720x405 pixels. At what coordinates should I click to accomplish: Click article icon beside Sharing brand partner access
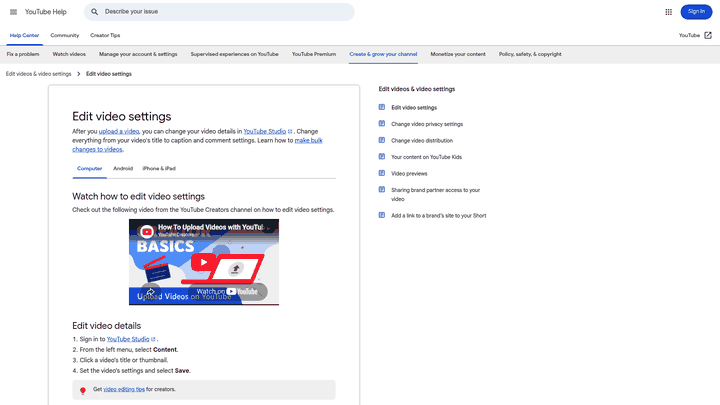382,190
